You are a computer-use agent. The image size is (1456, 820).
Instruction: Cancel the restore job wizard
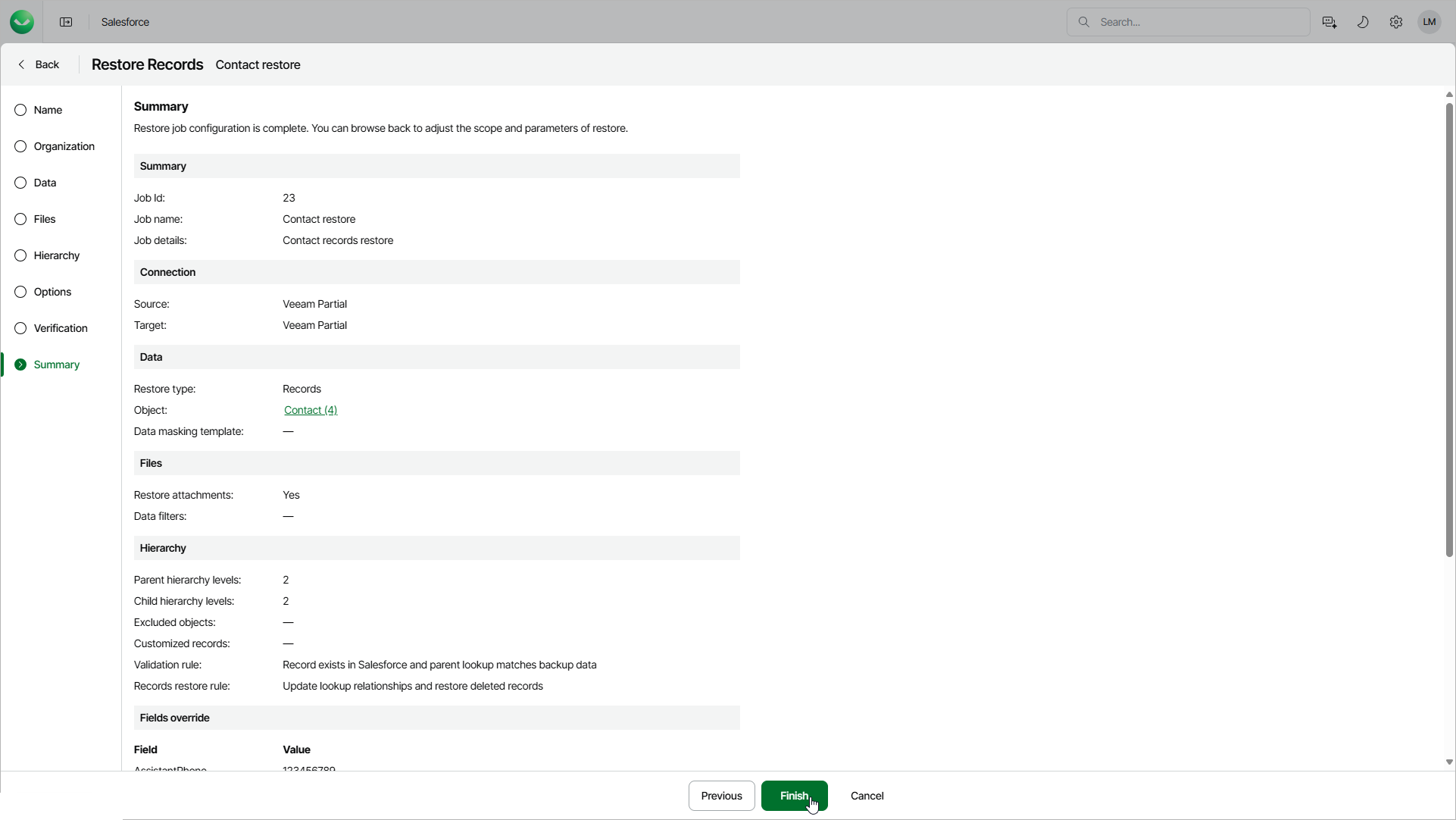point(867,797)
